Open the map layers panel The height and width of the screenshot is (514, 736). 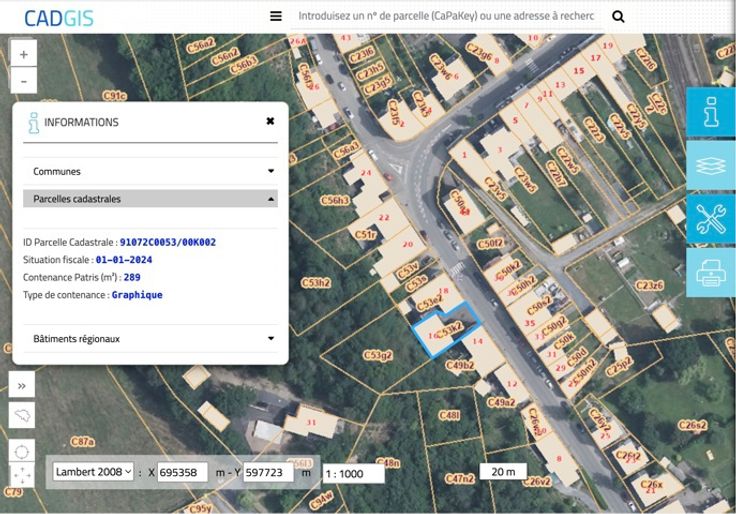[x=711, y=165]
